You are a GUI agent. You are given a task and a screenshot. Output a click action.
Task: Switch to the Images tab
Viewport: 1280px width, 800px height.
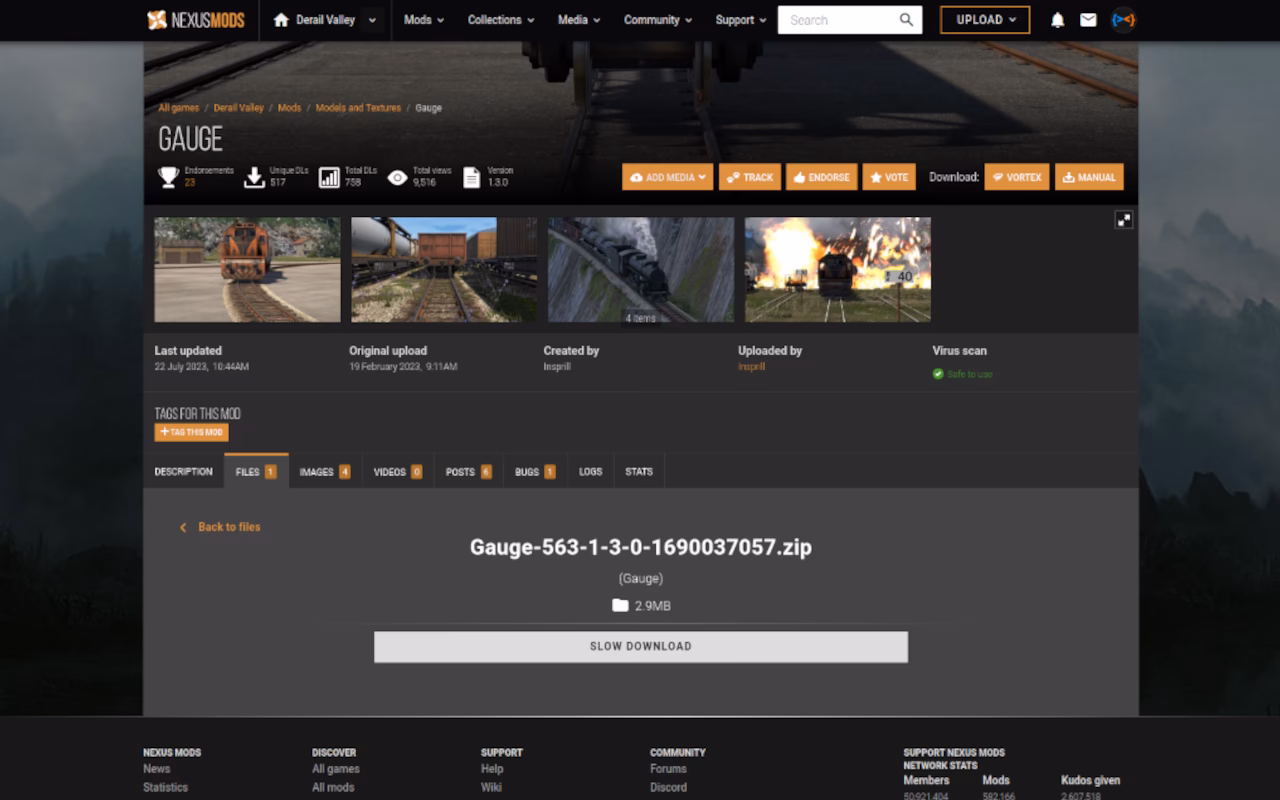coord(325,472)
